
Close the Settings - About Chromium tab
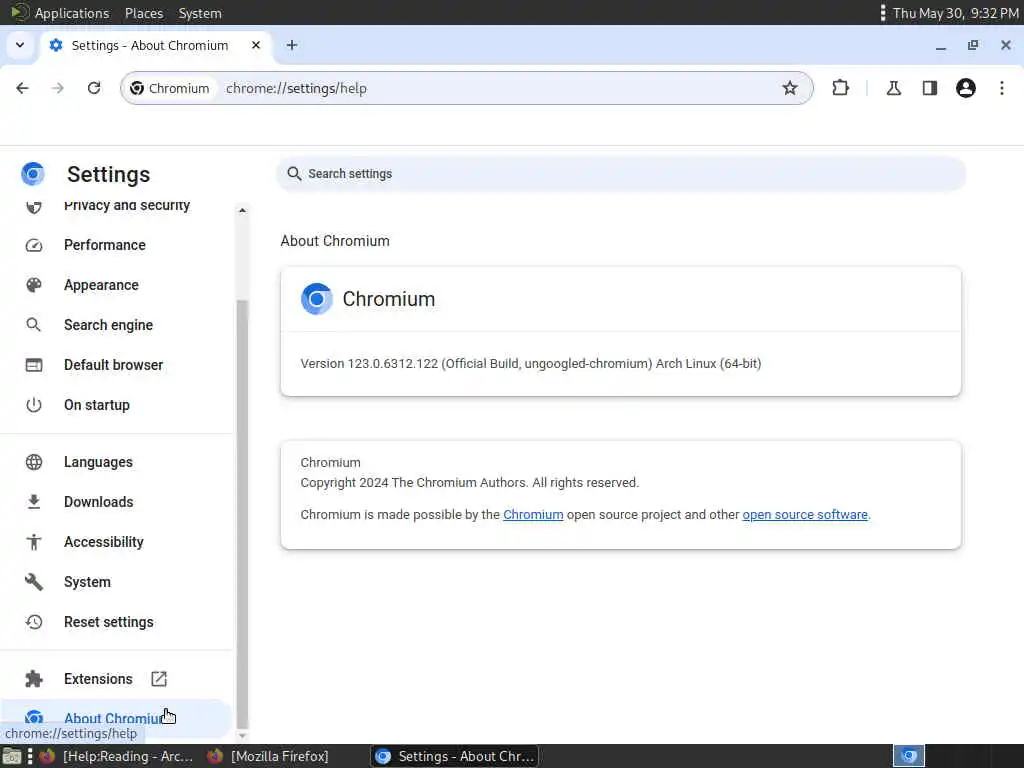pyautogui.click(x=256, y=45)
